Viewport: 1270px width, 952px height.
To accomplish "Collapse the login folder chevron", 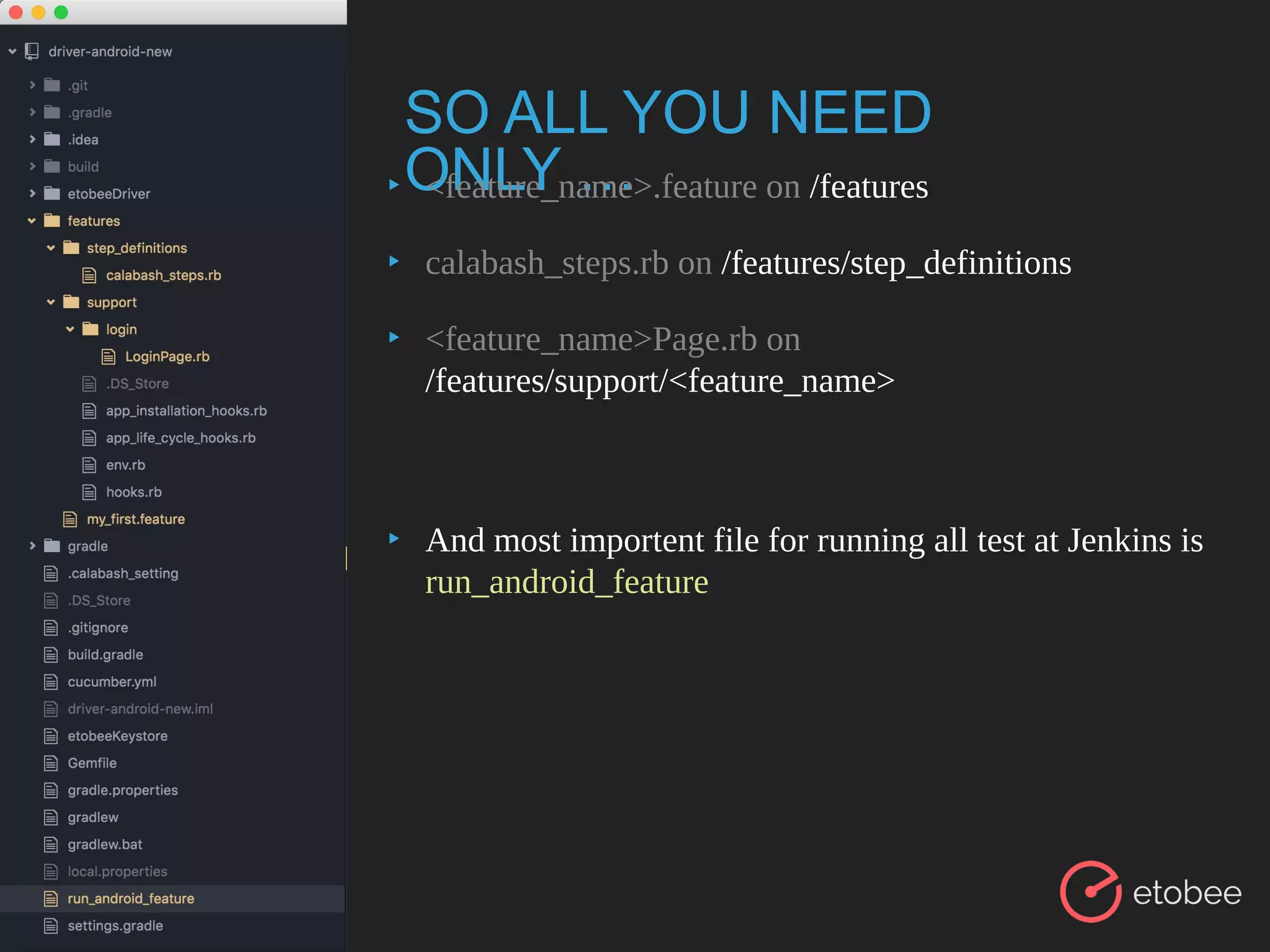I will click(x=70, y=329).
